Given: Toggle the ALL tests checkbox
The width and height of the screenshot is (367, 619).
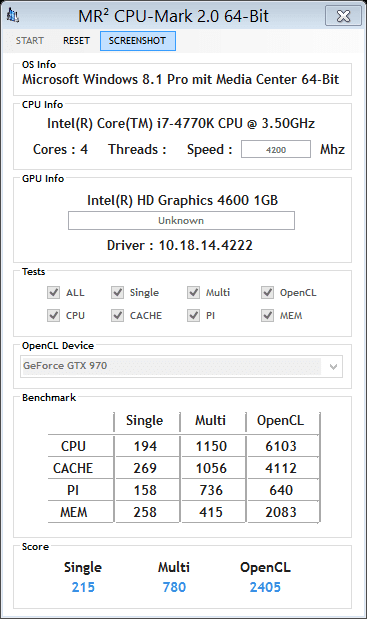Looking at the screenshot, I should pos(53,293).
